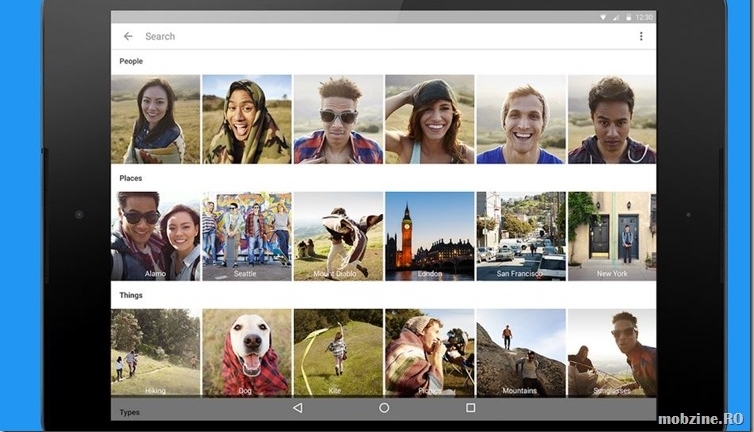Open the London Big Ben thumbnail
Image resolution: width=754 pixels, height=432 pixels.
(429, 236)
